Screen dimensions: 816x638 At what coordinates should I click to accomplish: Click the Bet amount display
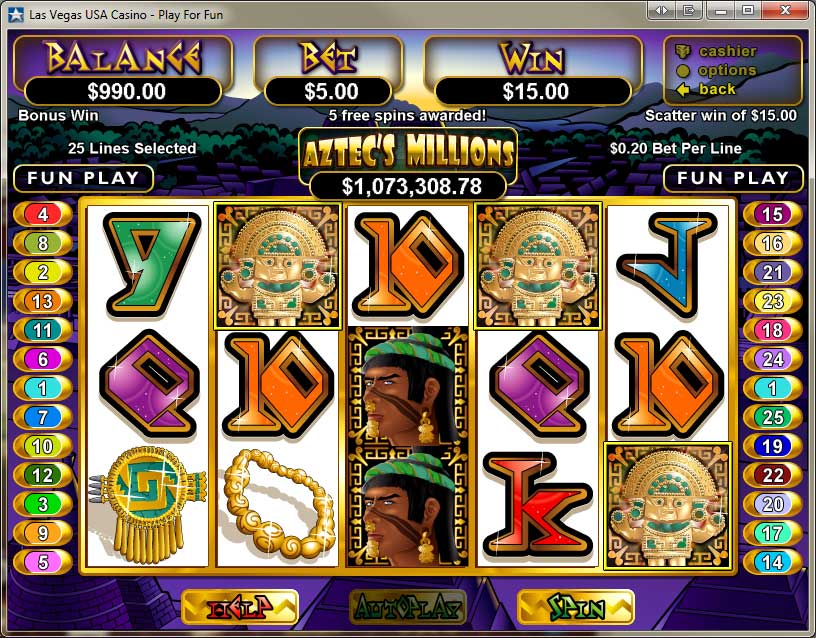pyautogui.click(x=329, y=92)
